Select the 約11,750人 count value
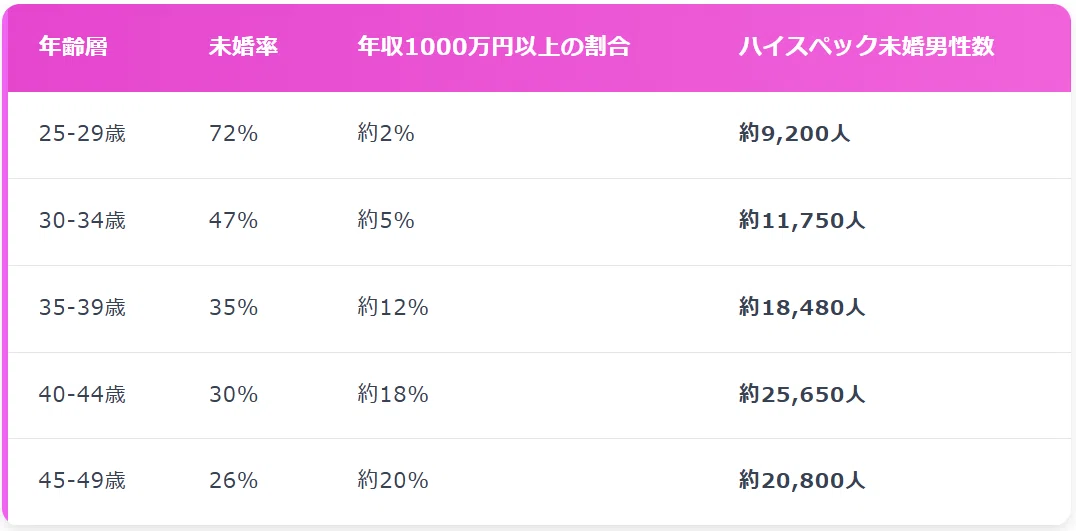The image size is (1076, 531). 802,221
